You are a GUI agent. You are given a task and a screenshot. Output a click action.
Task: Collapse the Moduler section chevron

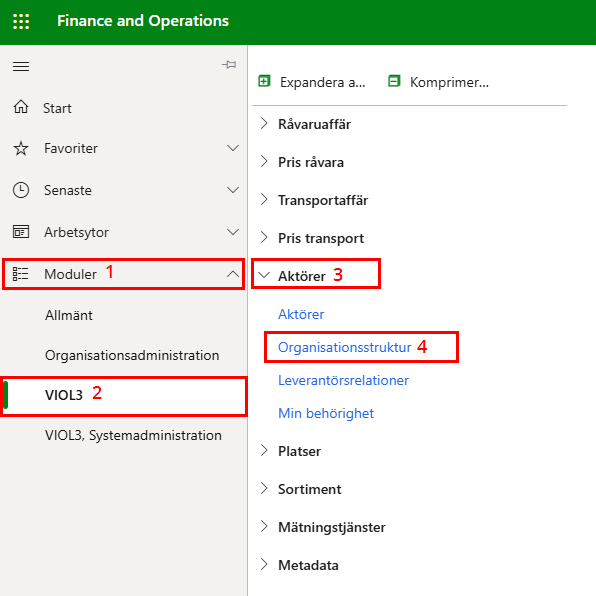point(233,274)
